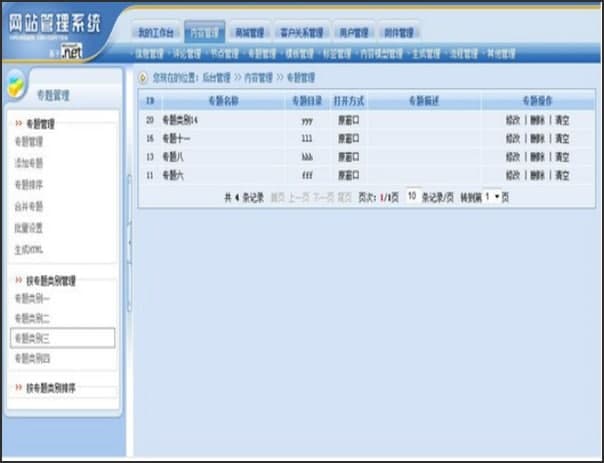Click the colorful cube icon beside 专题管理

15,86
